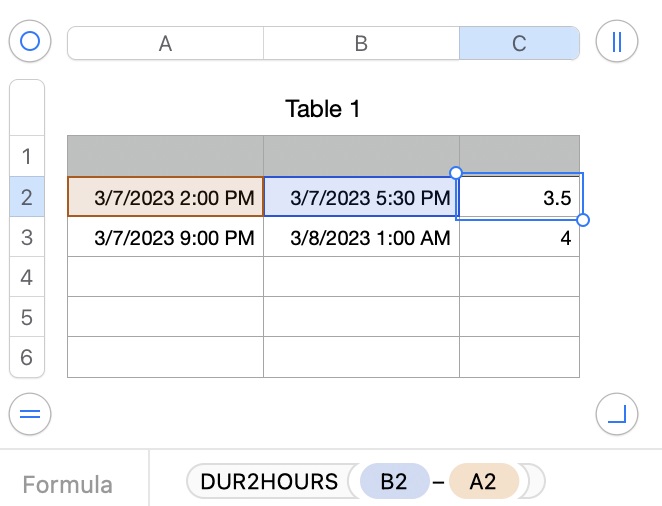Select column A header
Image resolution: width=662 pixels, height=506 pixels.
pyautogui.click(x=165, y=43)
